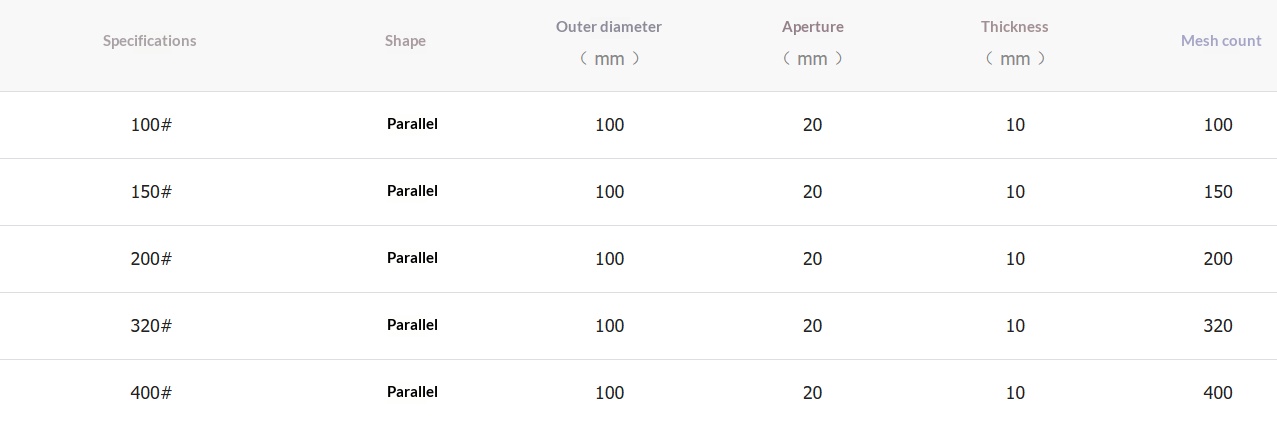This screenshot has width=1277, height=426.
Task: Select the 150# specification cell
Action: click(x=151, y=192)
